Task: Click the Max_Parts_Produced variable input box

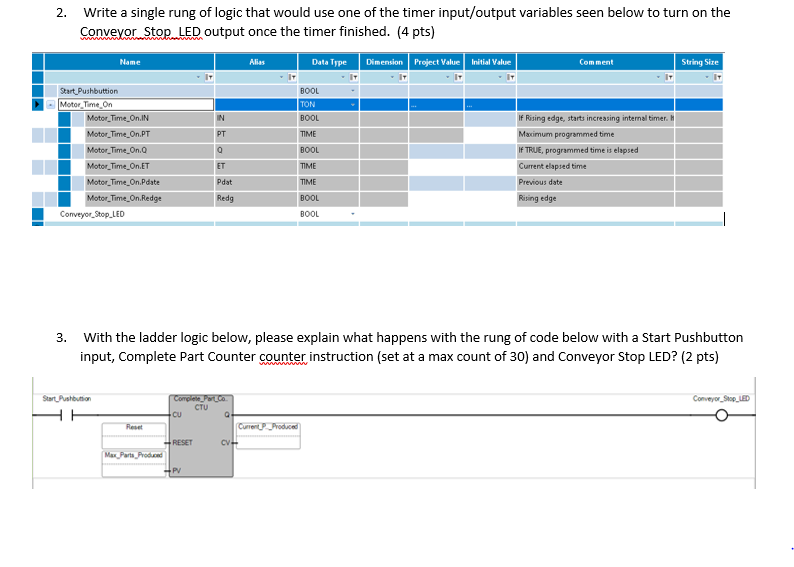Action: [134, 464]
